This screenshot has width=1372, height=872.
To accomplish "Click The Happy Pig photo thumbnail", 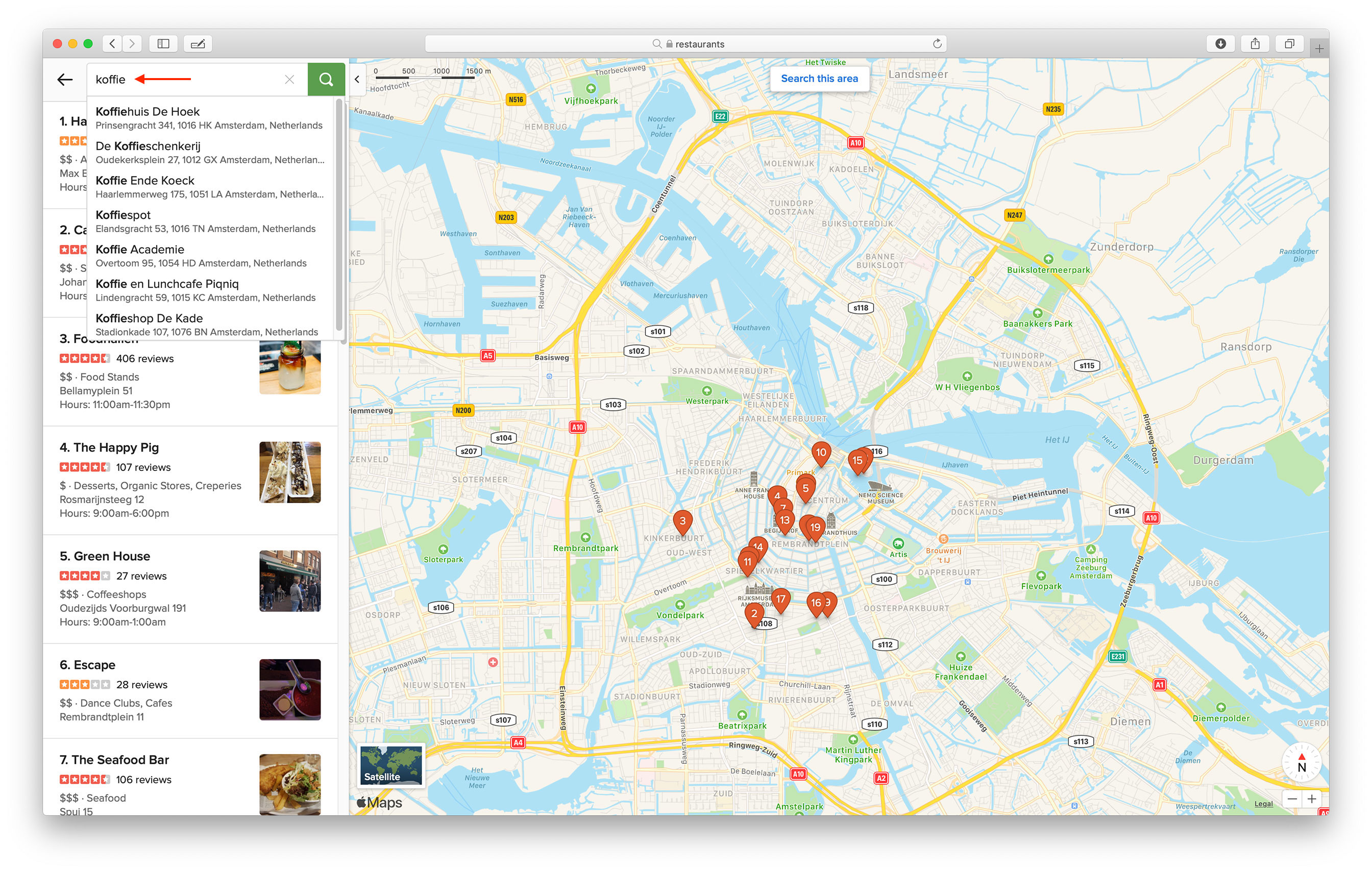I will point(290,472).
